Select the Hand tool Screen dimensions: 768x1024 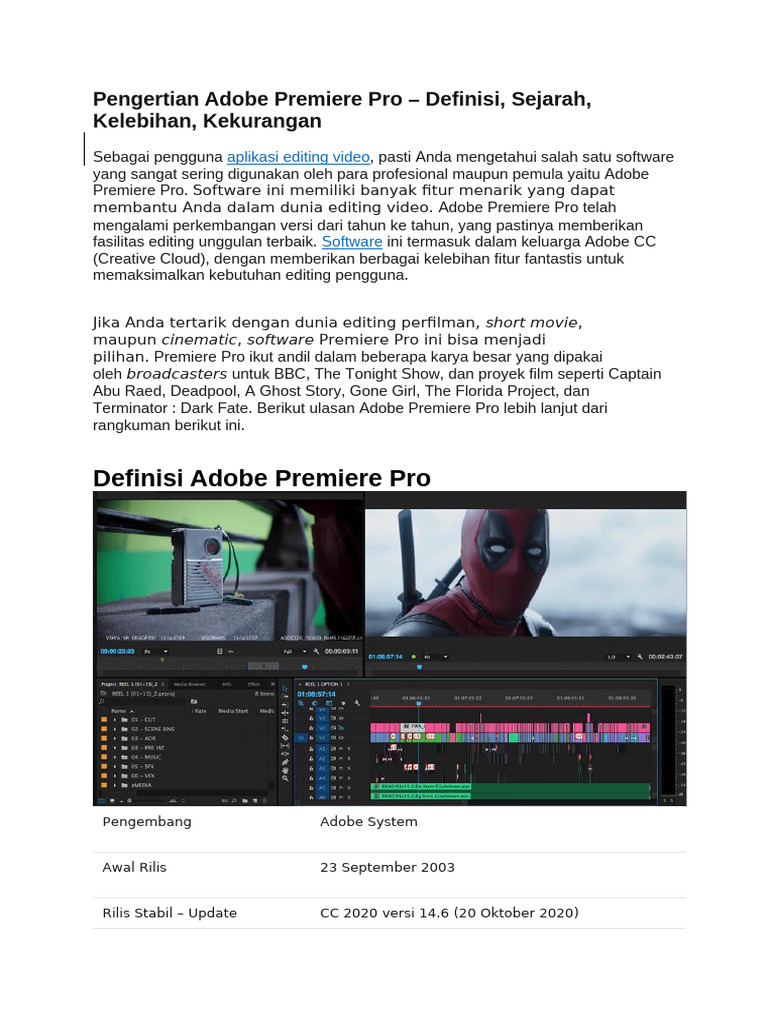click(x=285, y=771)
